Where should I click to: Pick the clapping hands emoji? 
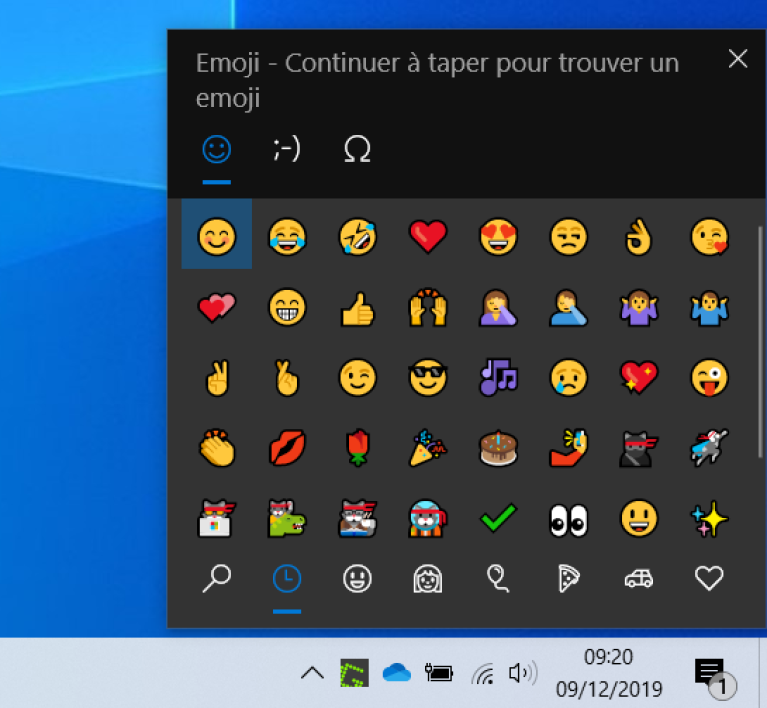[216, 448]
